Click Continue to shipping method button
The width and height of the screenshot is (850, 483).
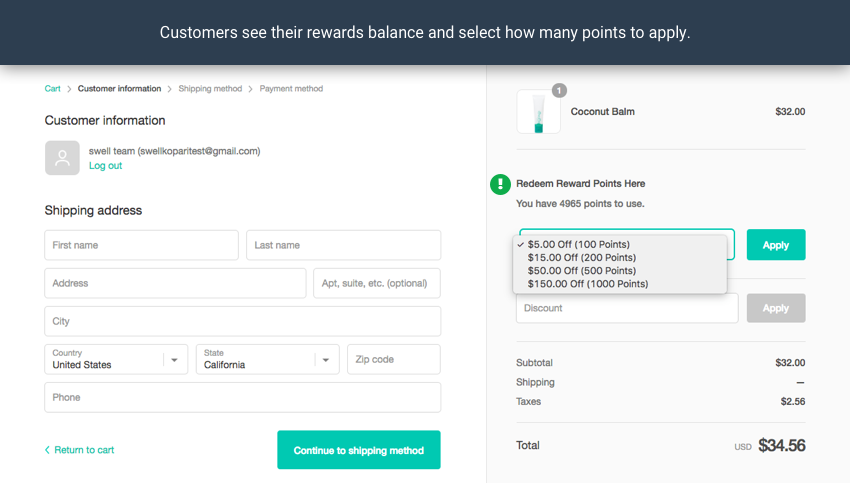pos(358,450)
